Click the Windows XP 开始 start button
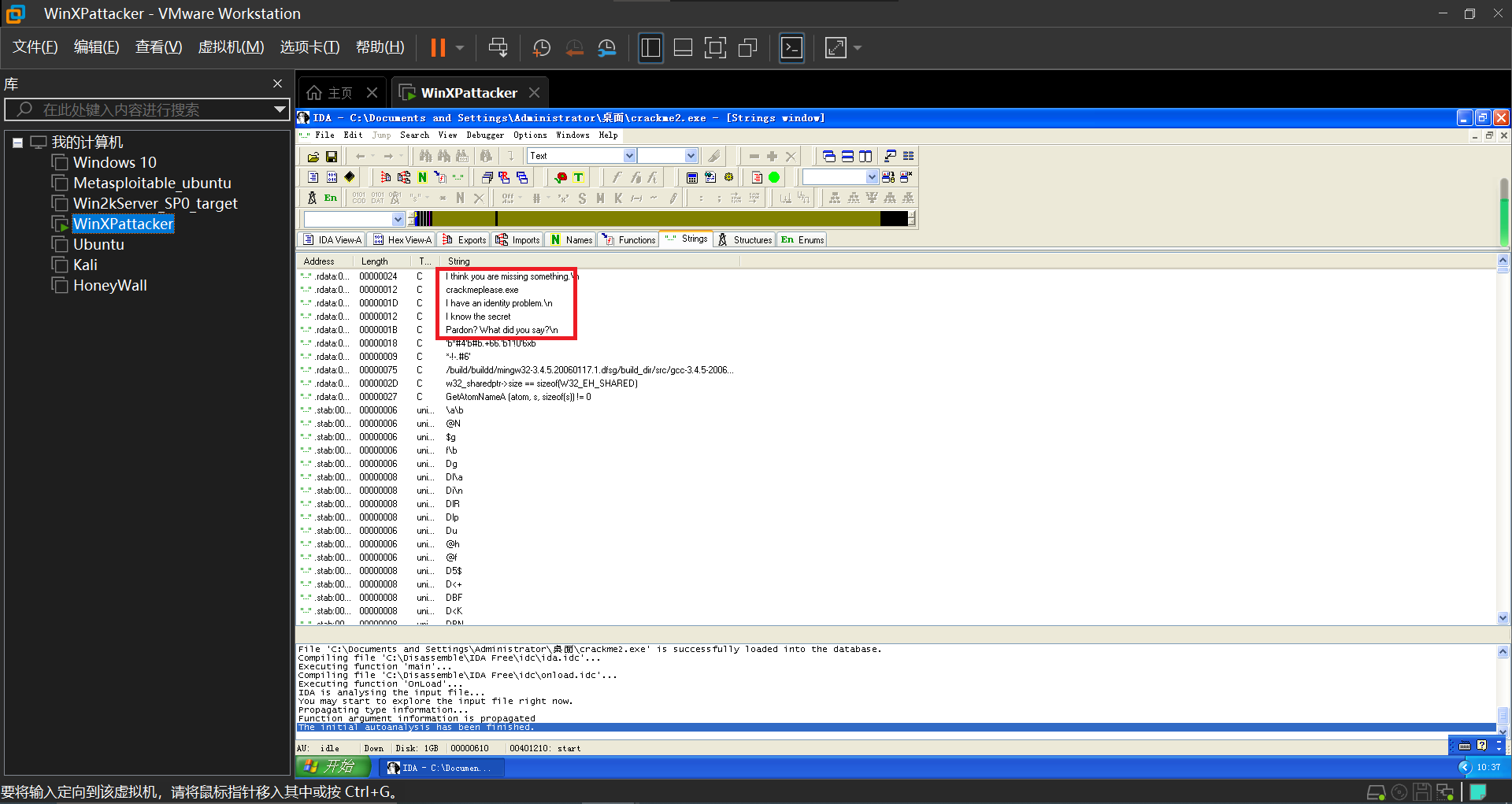The height and width of the screenshot is (804, 1512). pos(333,767)
